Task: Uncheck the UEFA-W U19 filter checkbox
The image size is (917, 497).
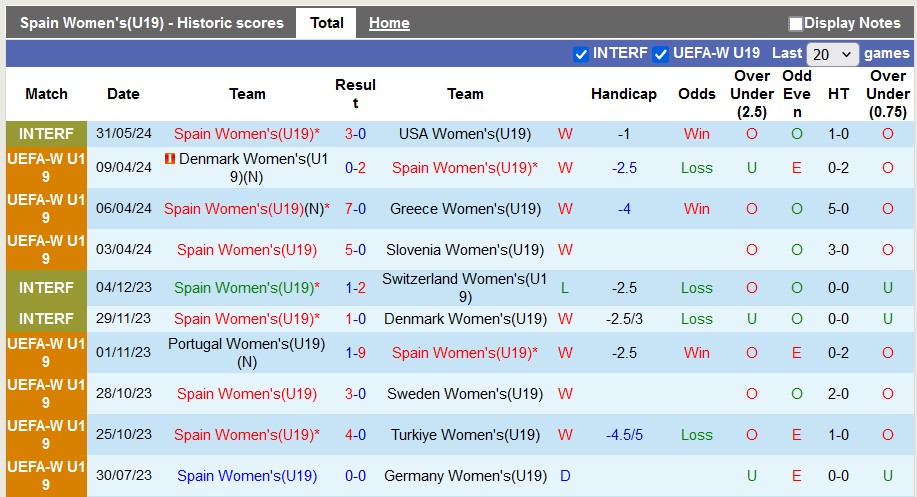Action: (x=660, y=54)
